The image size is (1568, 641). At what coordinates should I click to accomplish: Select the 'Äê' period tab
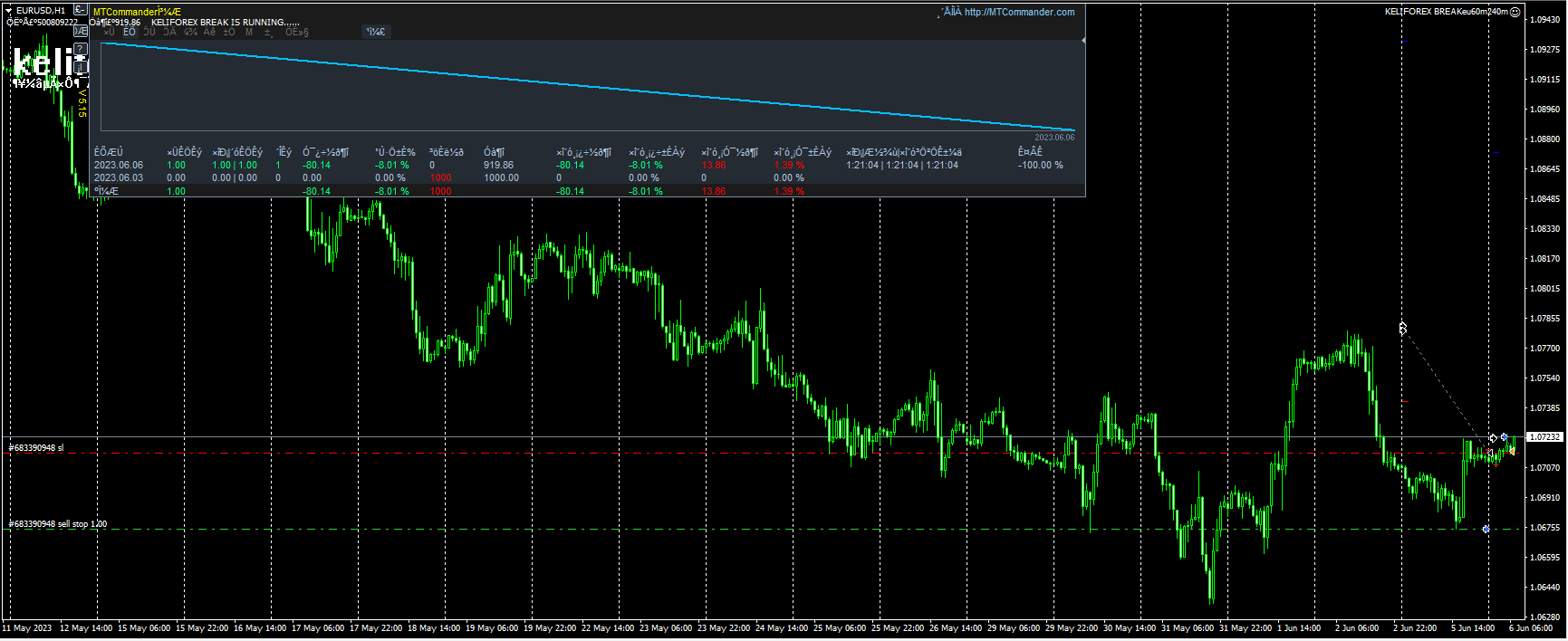(209, 32)
